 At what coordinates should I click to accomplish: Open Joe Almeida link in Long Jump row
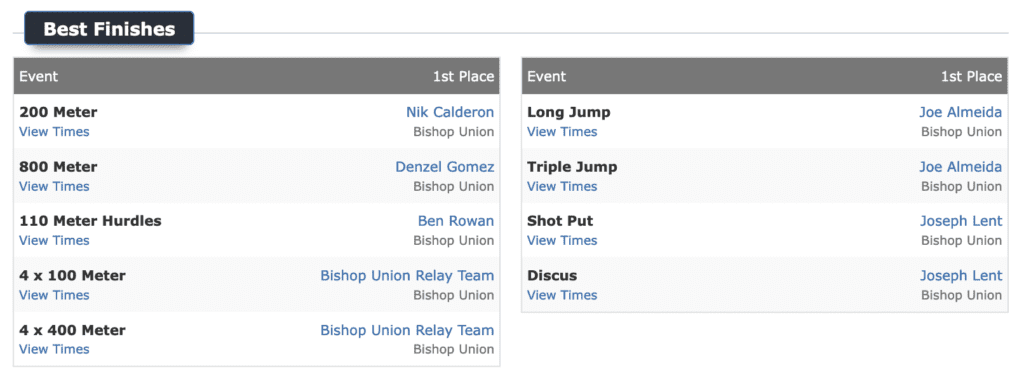pos(961,112)
